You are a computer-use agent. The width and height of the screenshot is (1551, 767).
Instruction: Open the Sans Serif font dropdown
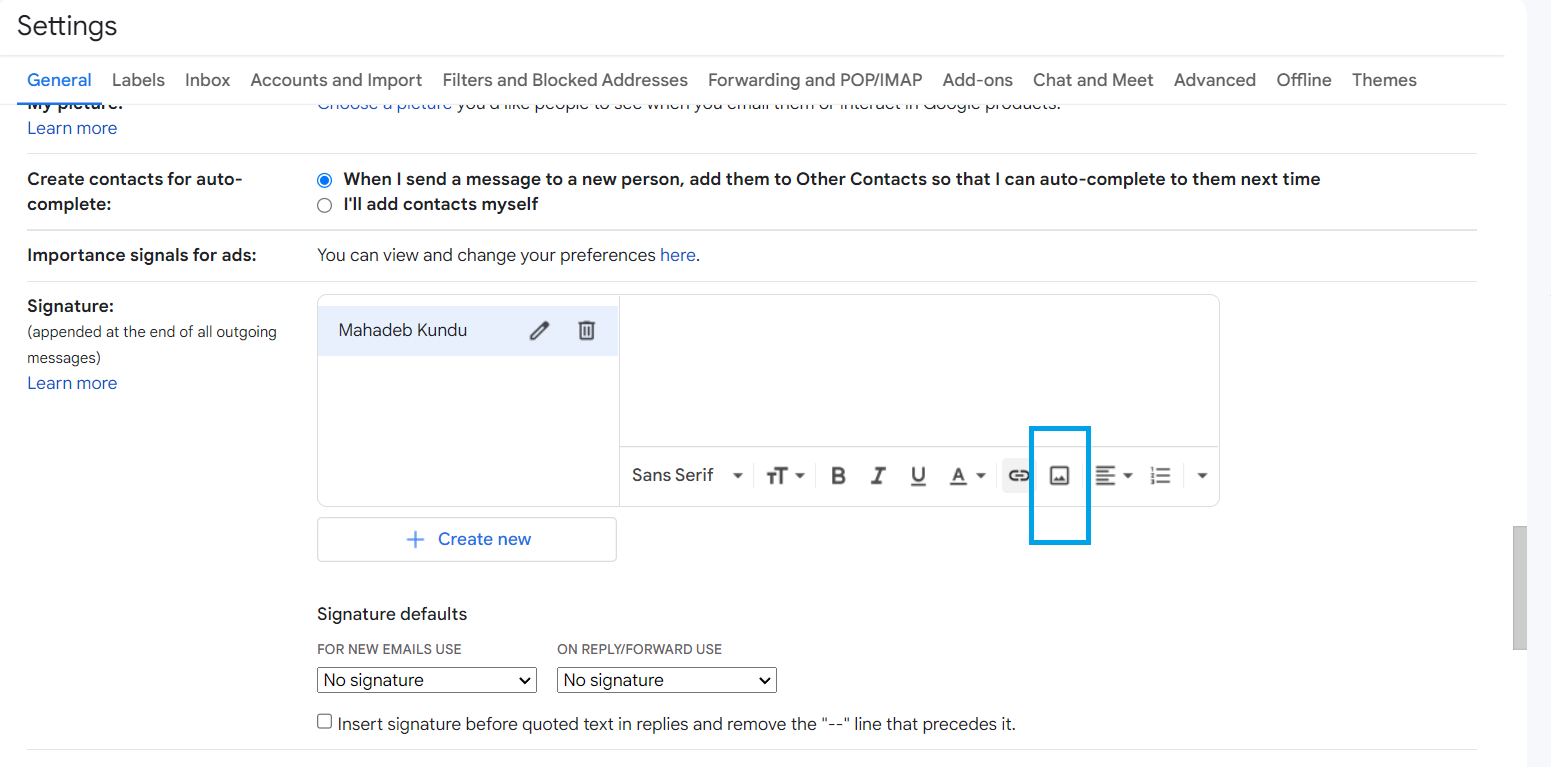point(687,476)
